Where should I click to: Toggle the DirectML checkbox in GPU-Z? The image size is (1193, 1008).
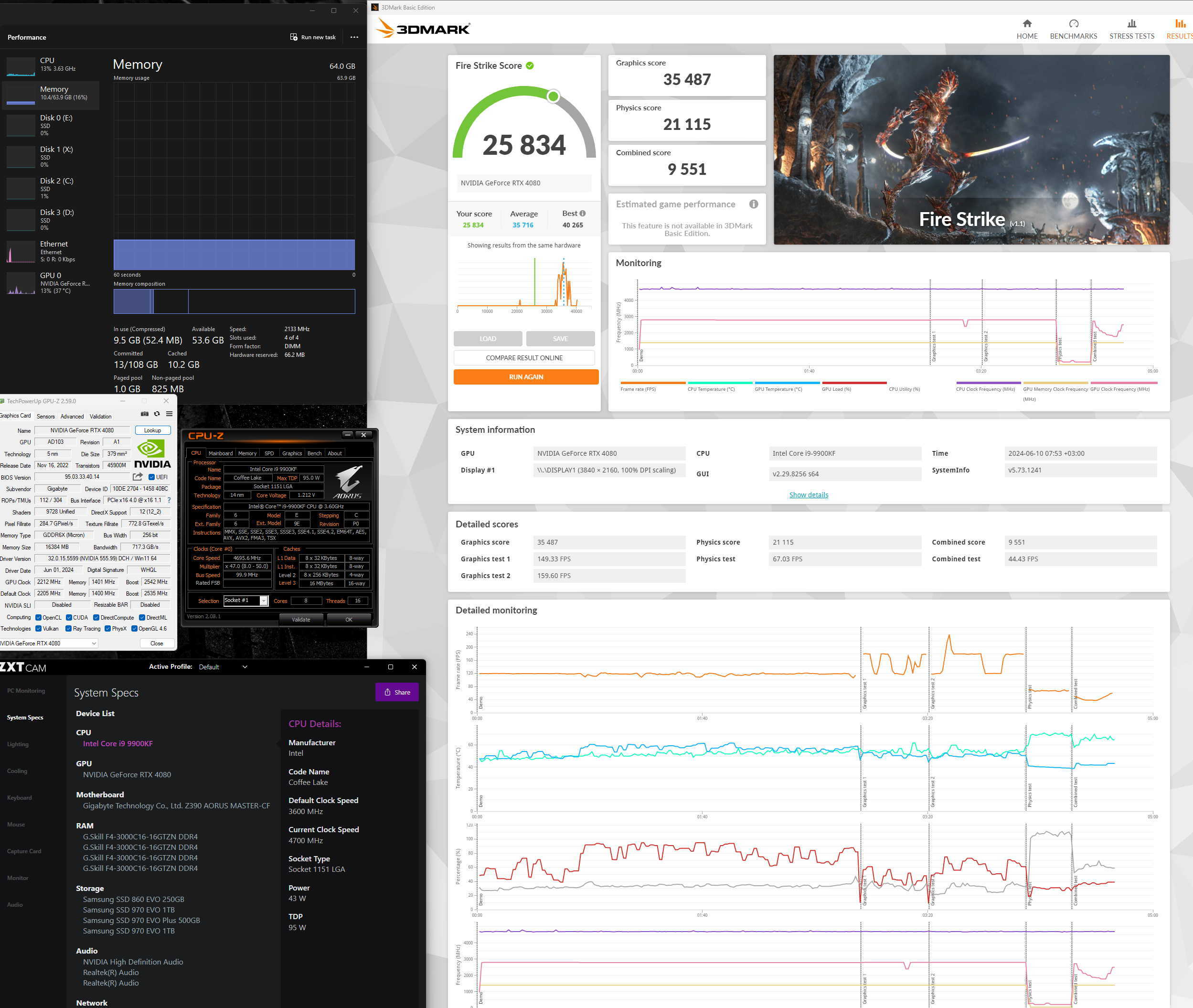coord(142,617)
